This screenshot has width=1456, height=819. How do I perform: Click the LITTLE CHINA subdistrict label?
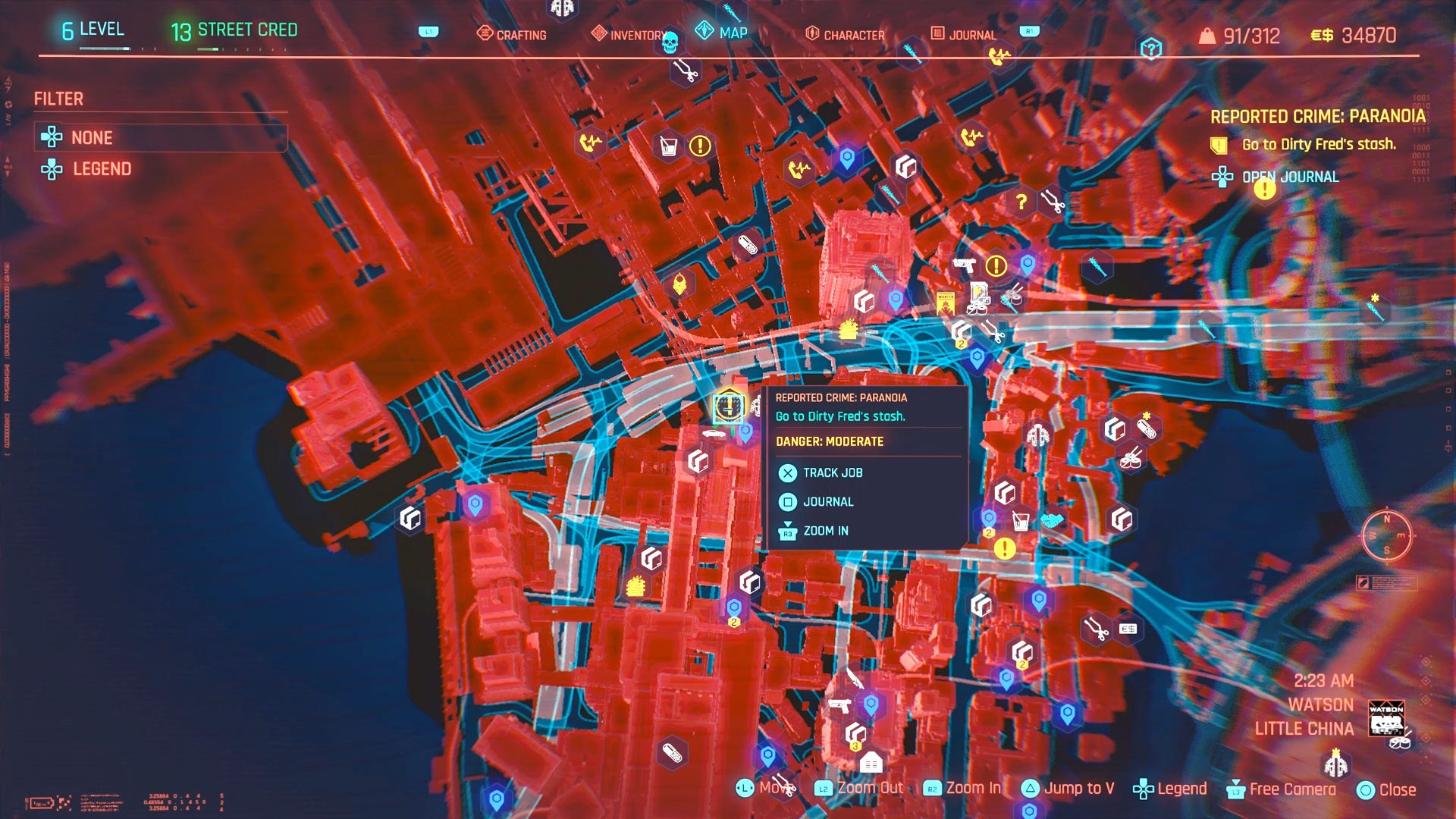(1304, 729)
